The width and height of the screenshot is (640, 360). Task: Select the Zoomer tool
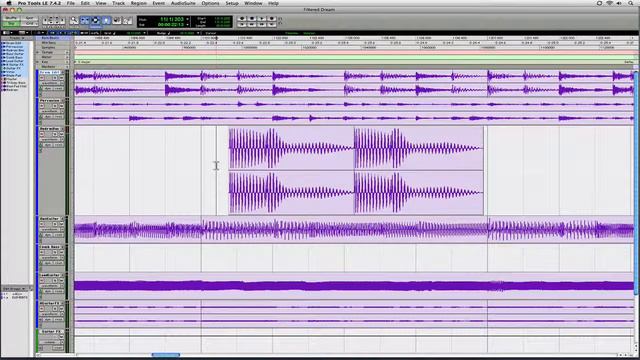click(x=74, y=20)
